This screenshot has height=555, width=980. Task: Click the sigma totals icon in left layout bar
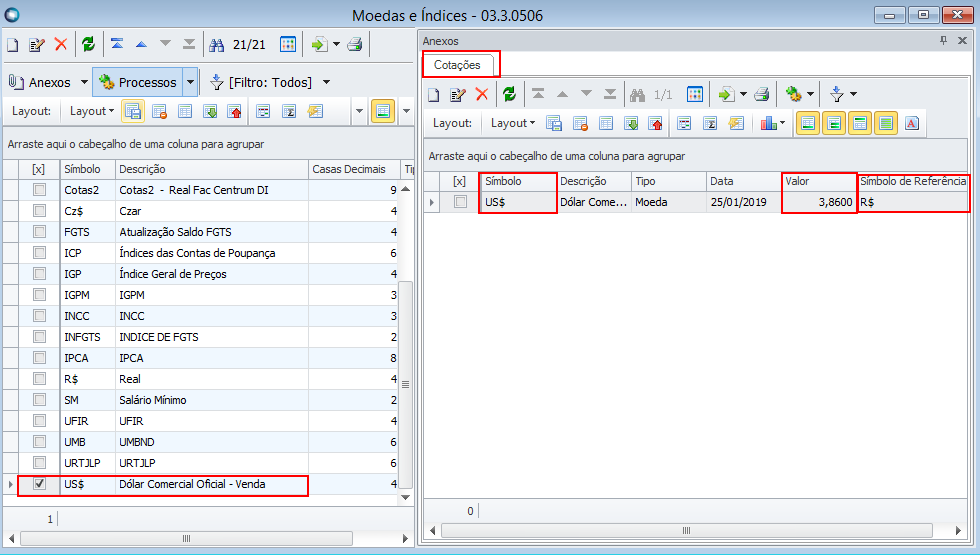[289, 111]
